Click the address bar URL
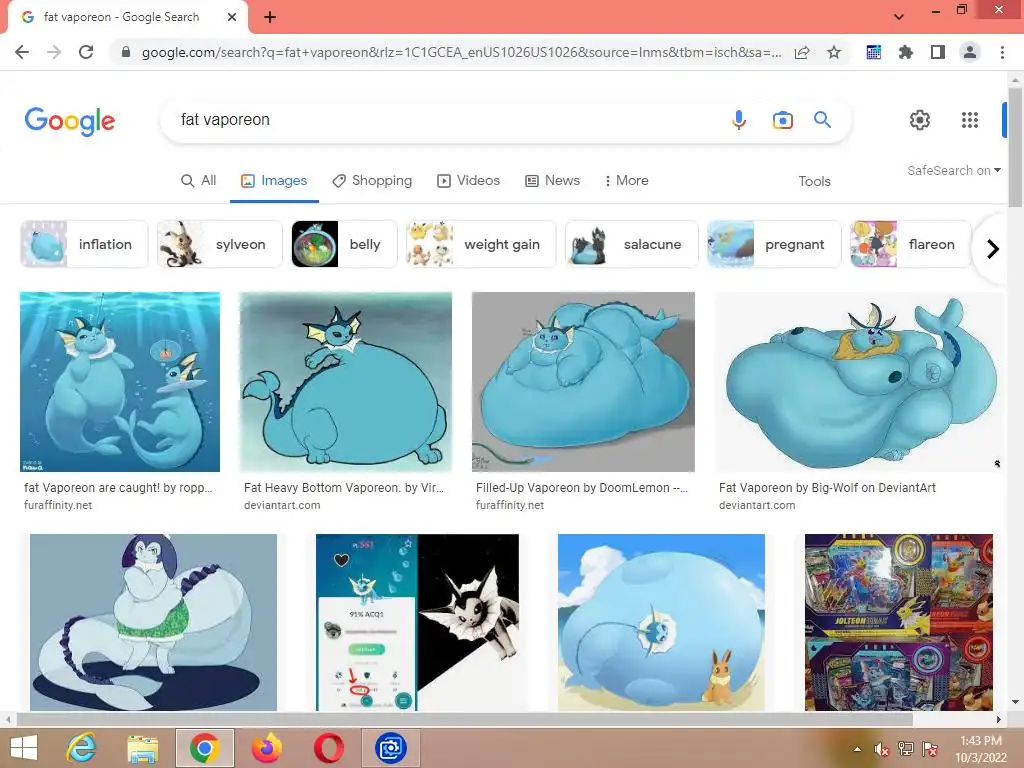The image size is (1024, 768). coord(461,52)
